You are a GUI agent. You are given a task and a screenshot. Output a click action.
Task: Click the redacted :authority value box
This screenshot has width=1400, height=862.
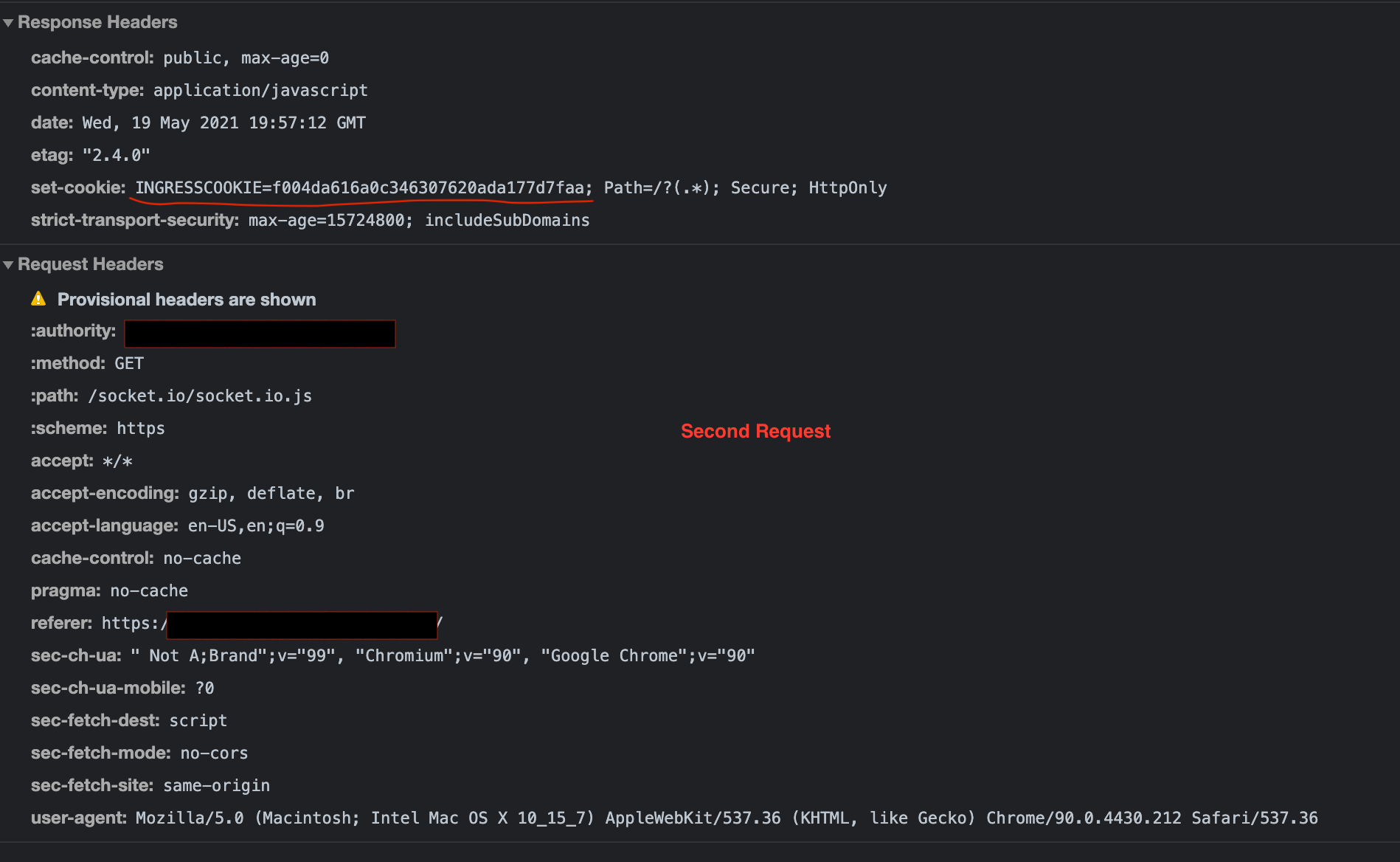pos(260,334)
